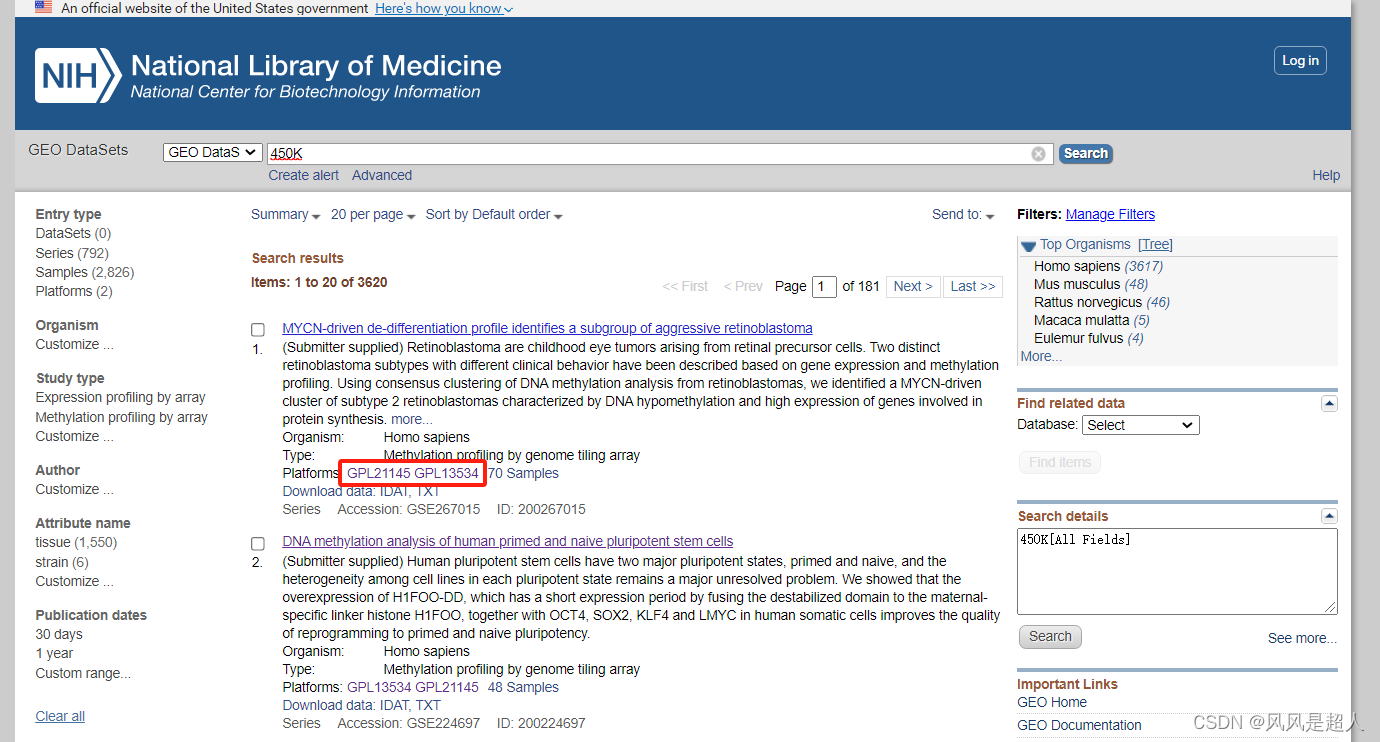This screenshot has height=742, width=1380.
Task: Filter by Eulemur fulvus (4)
Action: click(1089, 338)
